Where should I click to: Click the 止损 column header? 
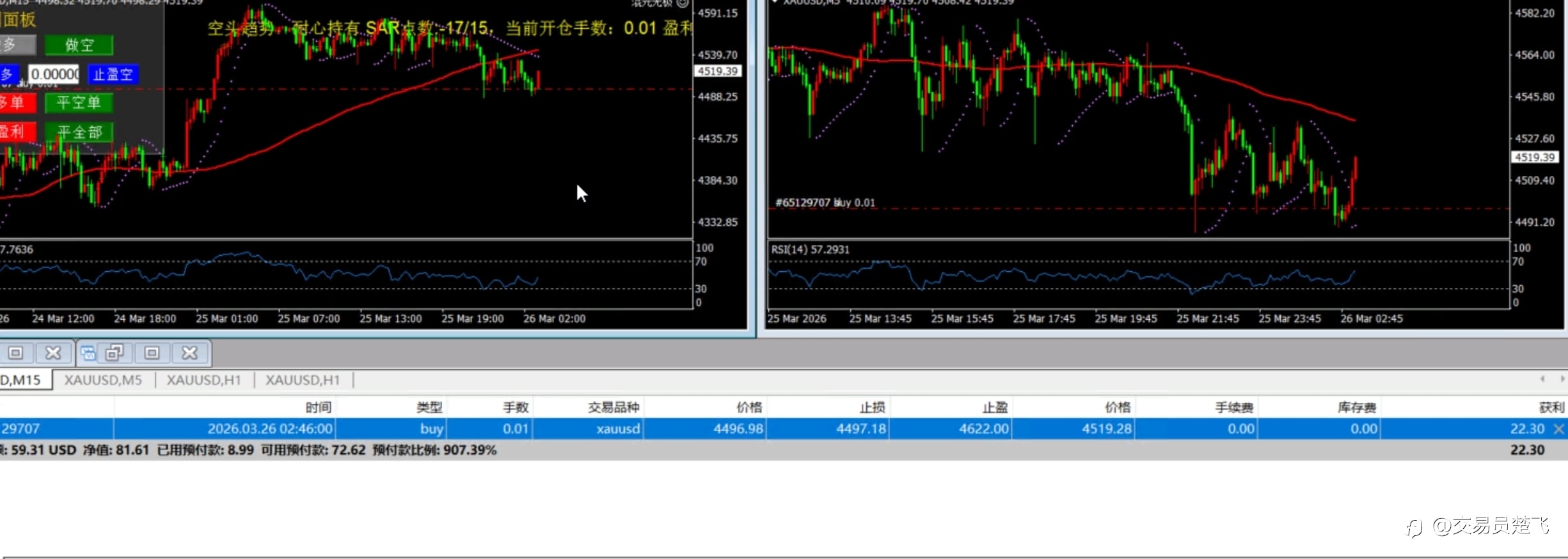[873, 407]
